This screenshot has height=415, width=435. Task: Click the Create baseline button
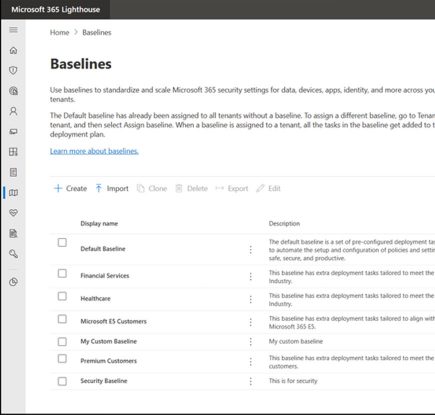coord(70,188)
